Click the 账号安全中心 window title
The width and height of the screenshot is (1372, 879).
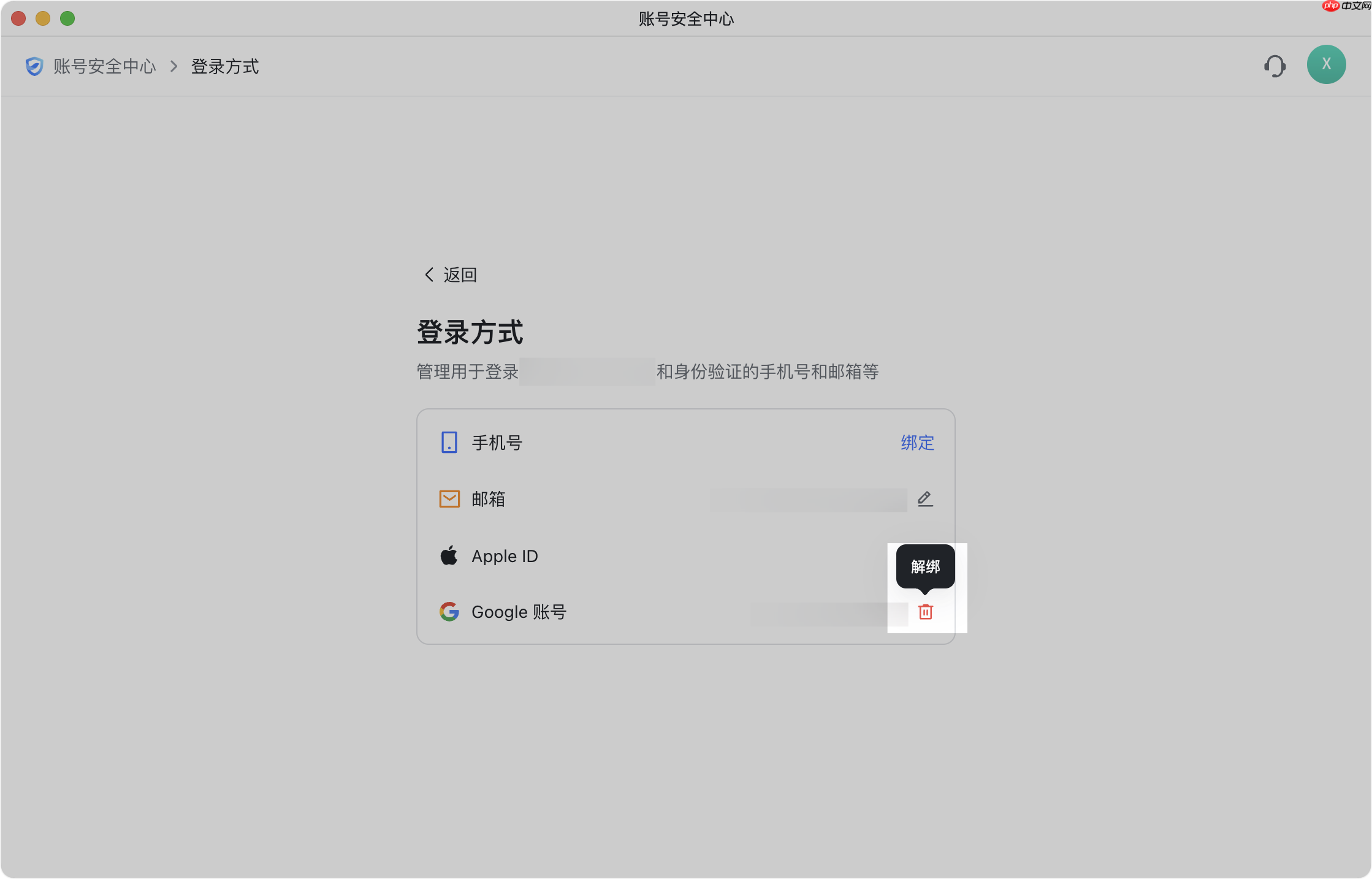coord(686,19)
